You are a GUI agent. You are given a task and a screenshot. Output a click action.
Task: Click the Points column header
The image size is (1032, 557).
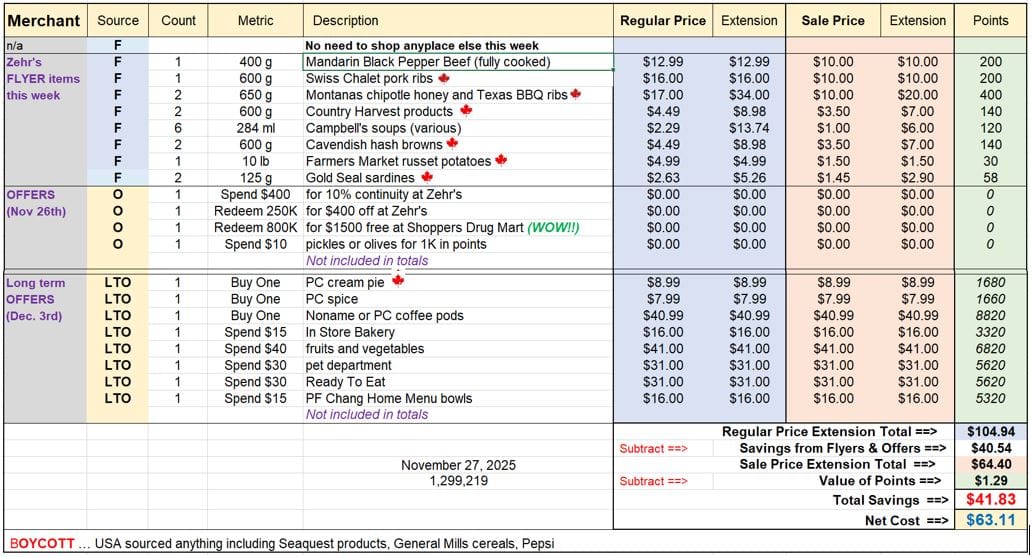click(x=990, y=20)
